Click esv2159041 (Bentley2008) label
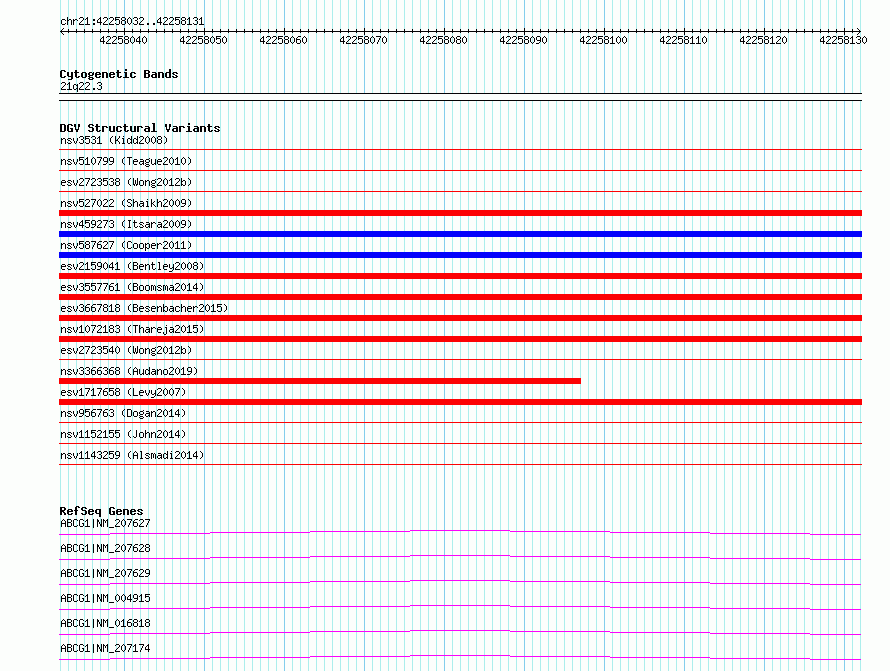 coord(132,266)
